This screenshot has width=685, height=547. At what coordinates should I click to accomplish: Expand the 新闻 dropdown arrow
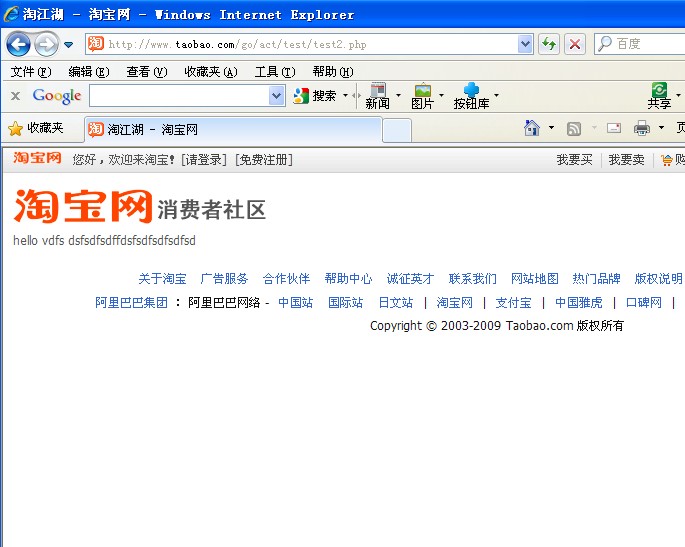tap(398, 95)
